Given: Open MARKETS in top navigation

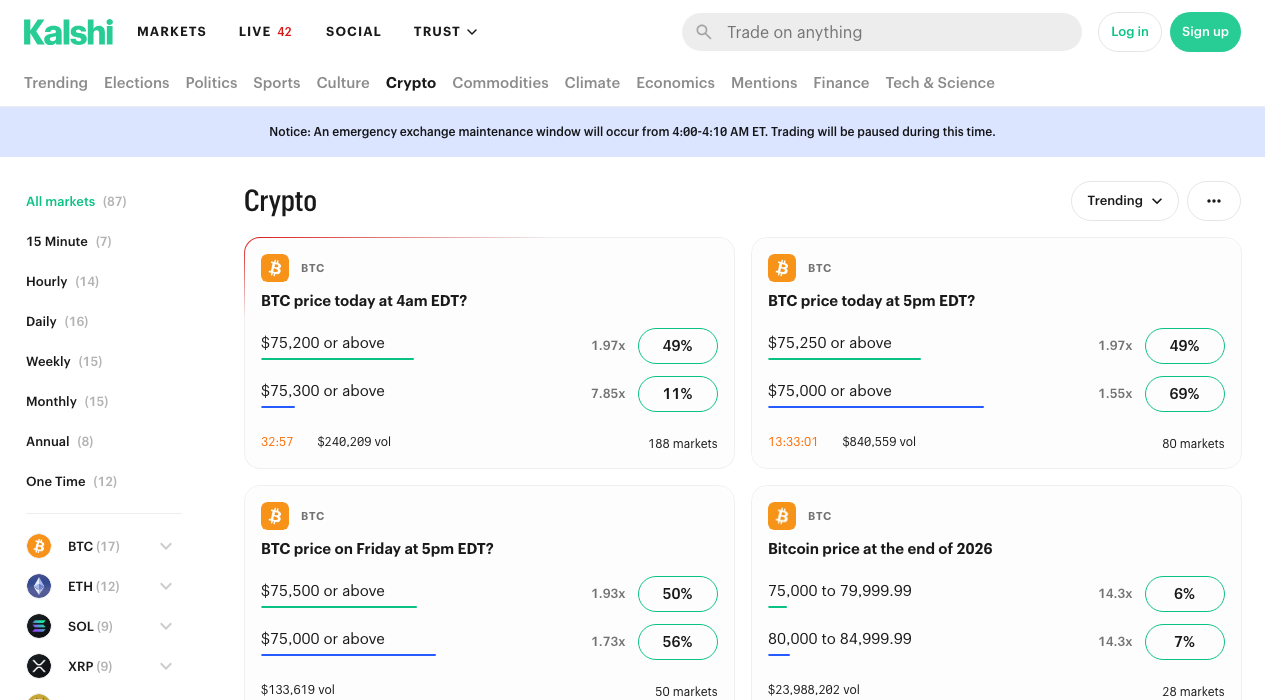Looking at the screenshot, I should (172, 32).
